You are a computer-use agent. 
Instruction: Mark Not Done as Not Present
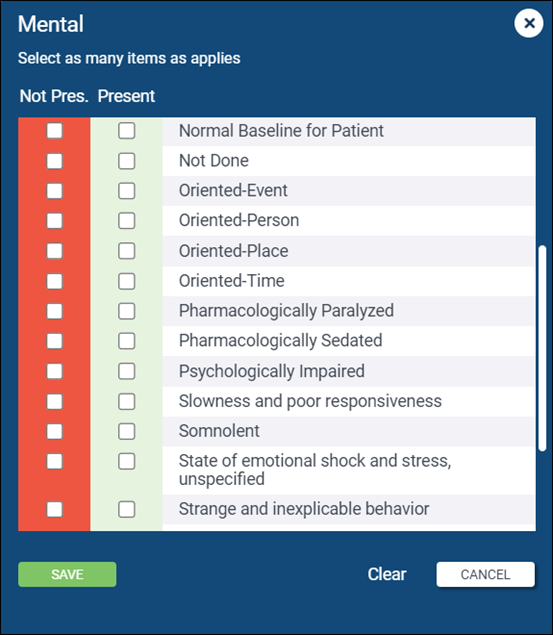(x=55, y=161)
